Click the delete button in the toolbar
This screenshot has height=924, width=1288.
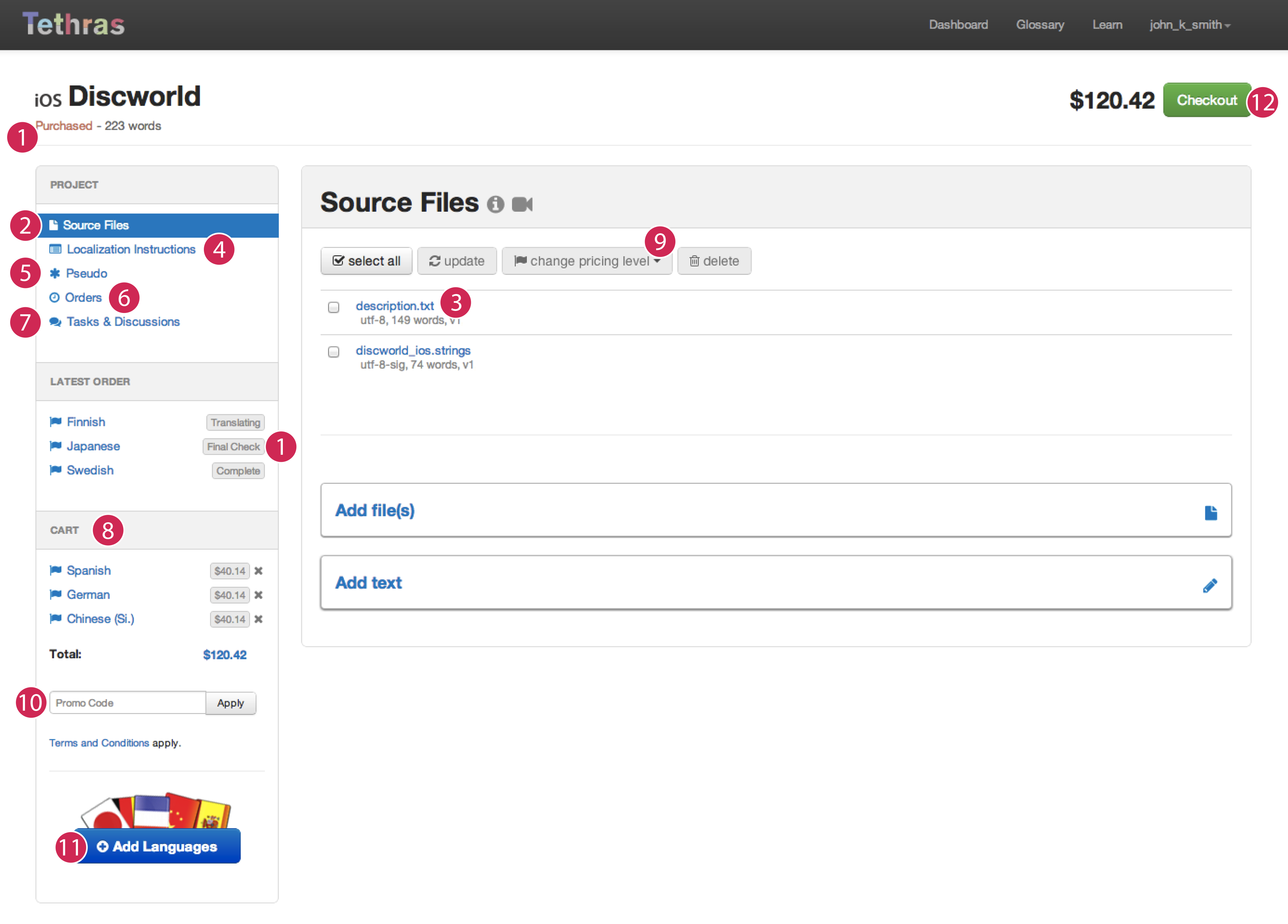coord(715,261)
